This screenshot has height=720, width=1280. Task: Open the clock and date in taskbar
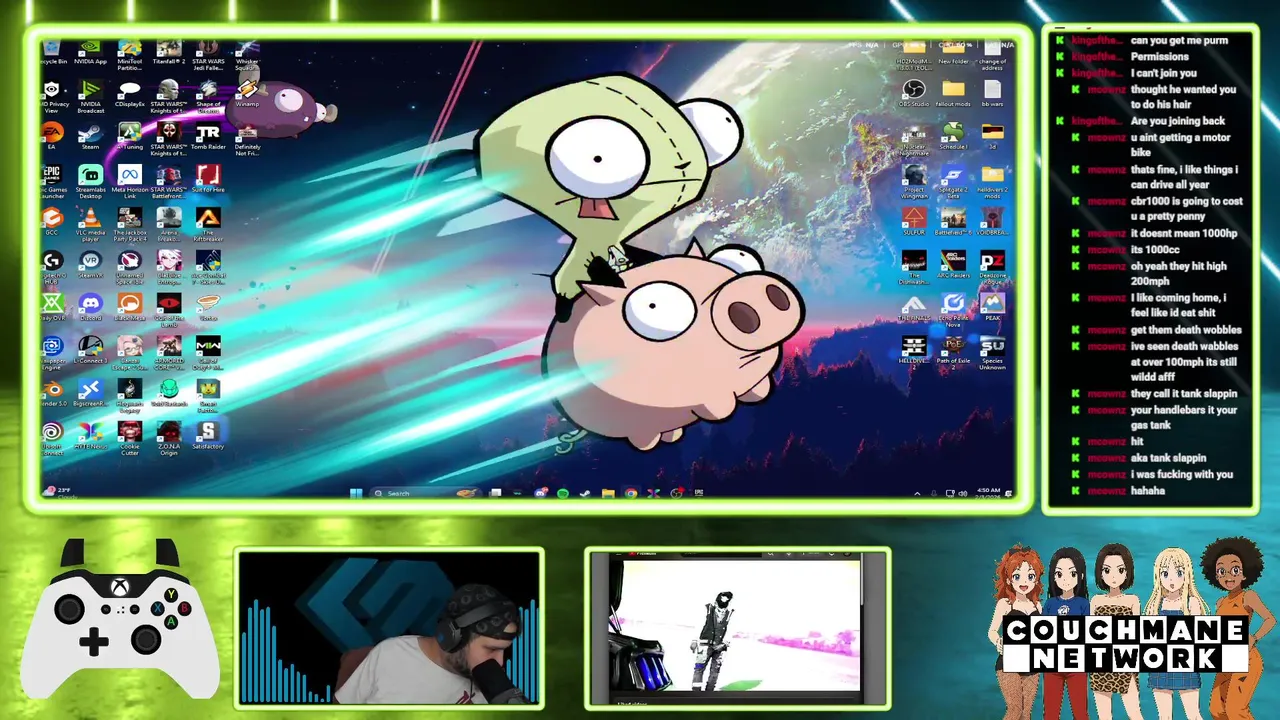pyautogui.click(x=988, y=493)
